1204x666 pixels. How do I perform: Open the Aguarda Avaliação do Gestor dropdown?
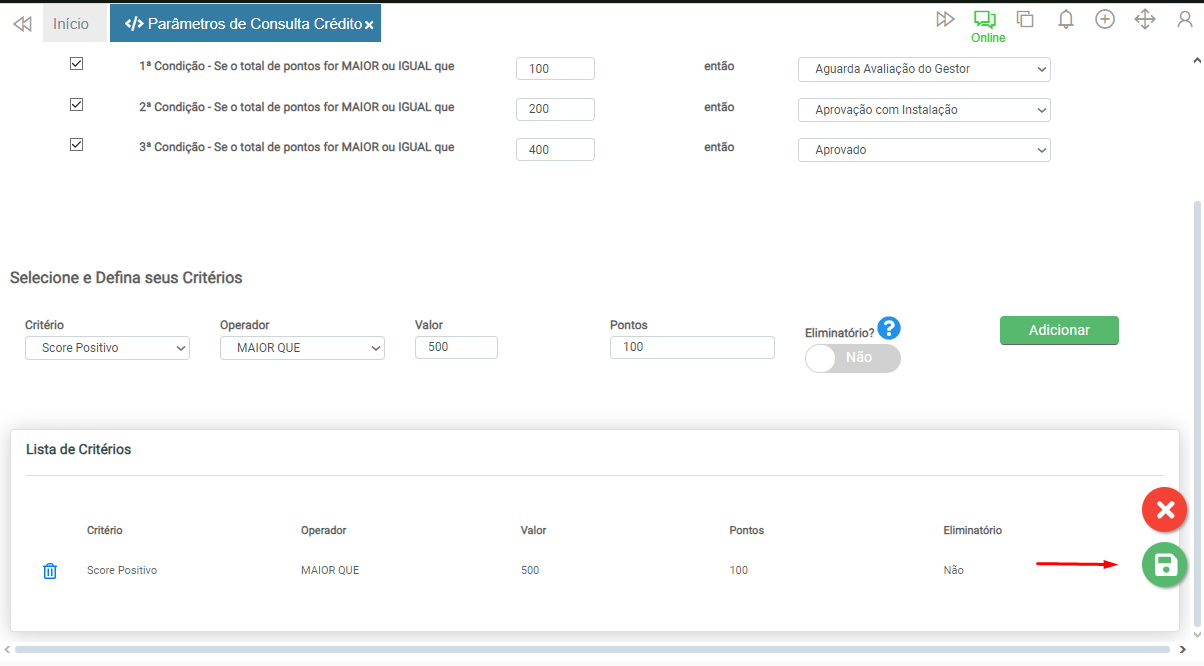coord(924,69)
